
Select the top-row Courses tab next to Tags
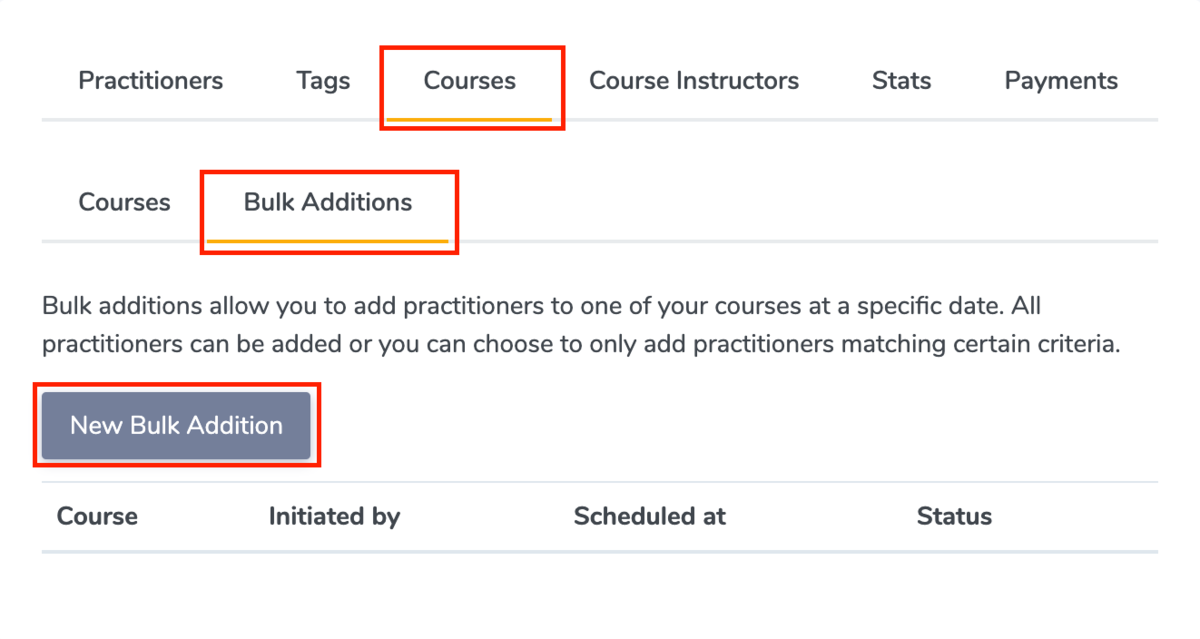(470, 81)
